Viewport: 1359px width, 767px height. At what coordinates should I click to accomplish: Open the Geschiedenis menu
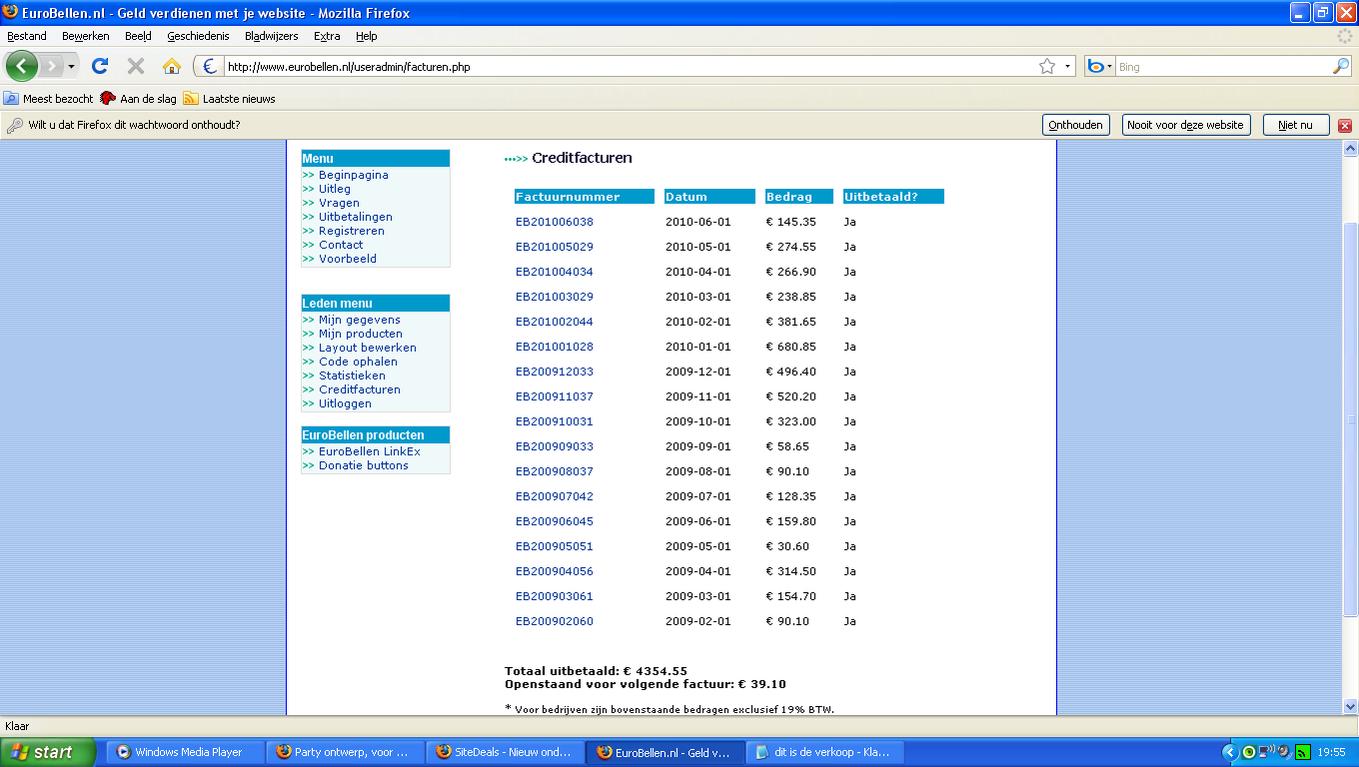pos(198,36)
